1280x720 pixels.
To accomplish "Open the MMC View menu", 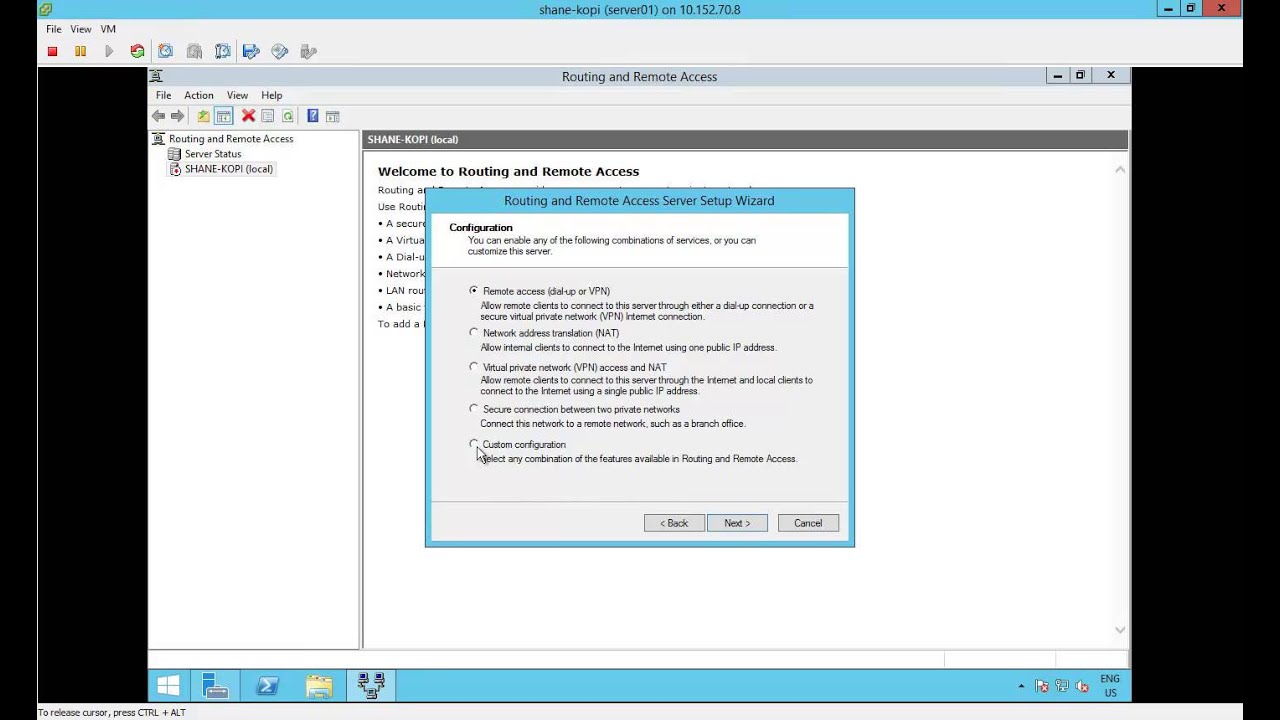I will tap(237, 95).
